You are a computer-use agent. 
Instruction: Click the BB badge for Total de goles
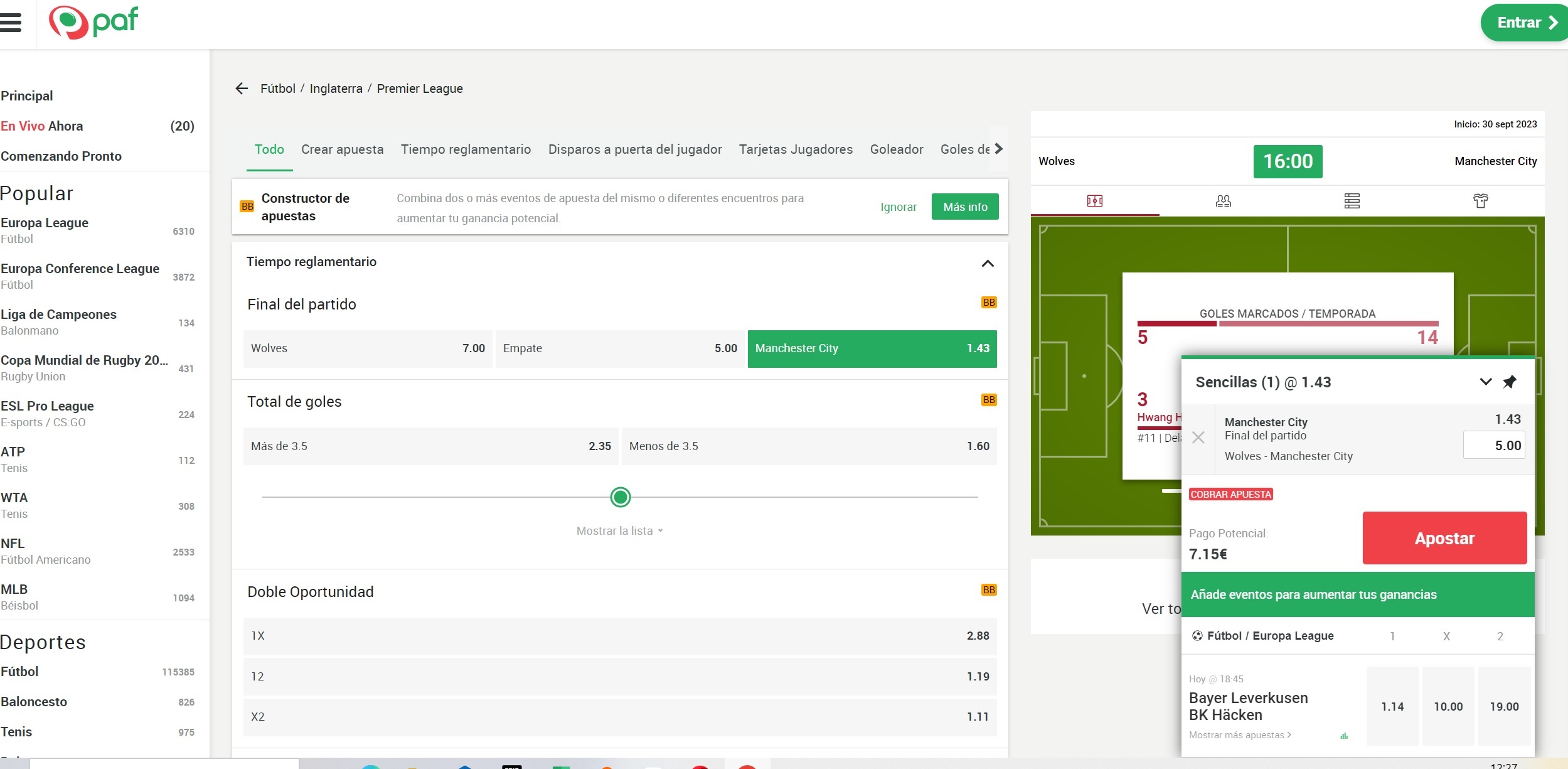pyautogui.click(x=989, y=400)
